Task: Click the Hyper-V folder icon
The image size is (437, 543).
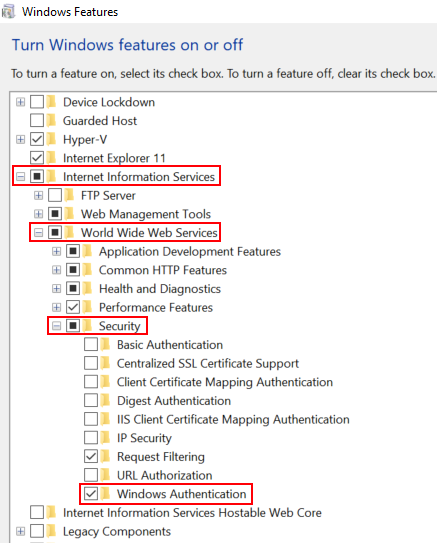Action: [52, 139]
